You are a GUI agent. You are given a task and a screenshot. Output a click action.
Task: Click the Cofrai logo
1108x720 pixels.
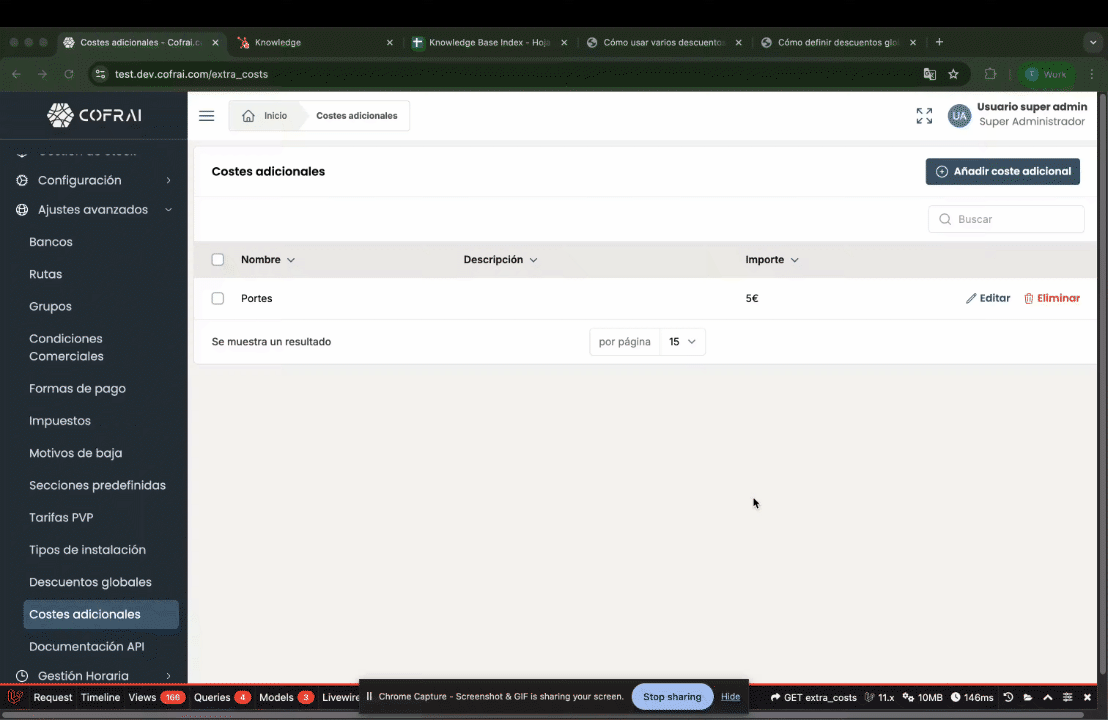(x=94, y=116)
